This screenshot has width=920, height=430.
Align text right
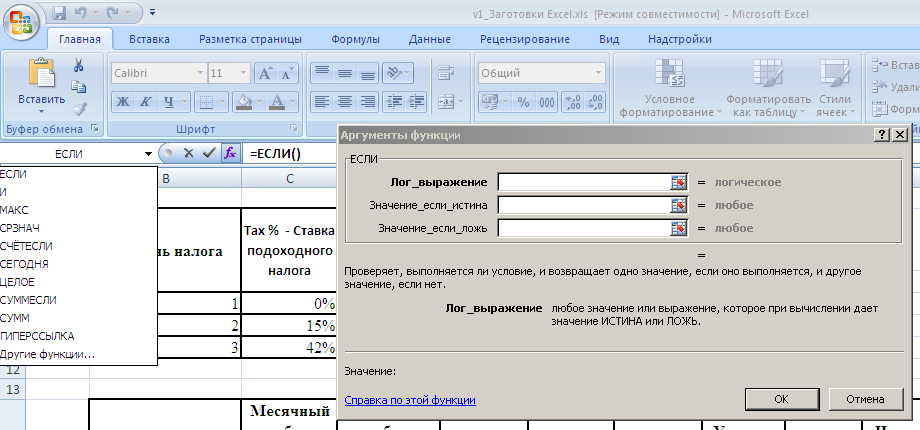click(368, 101)
